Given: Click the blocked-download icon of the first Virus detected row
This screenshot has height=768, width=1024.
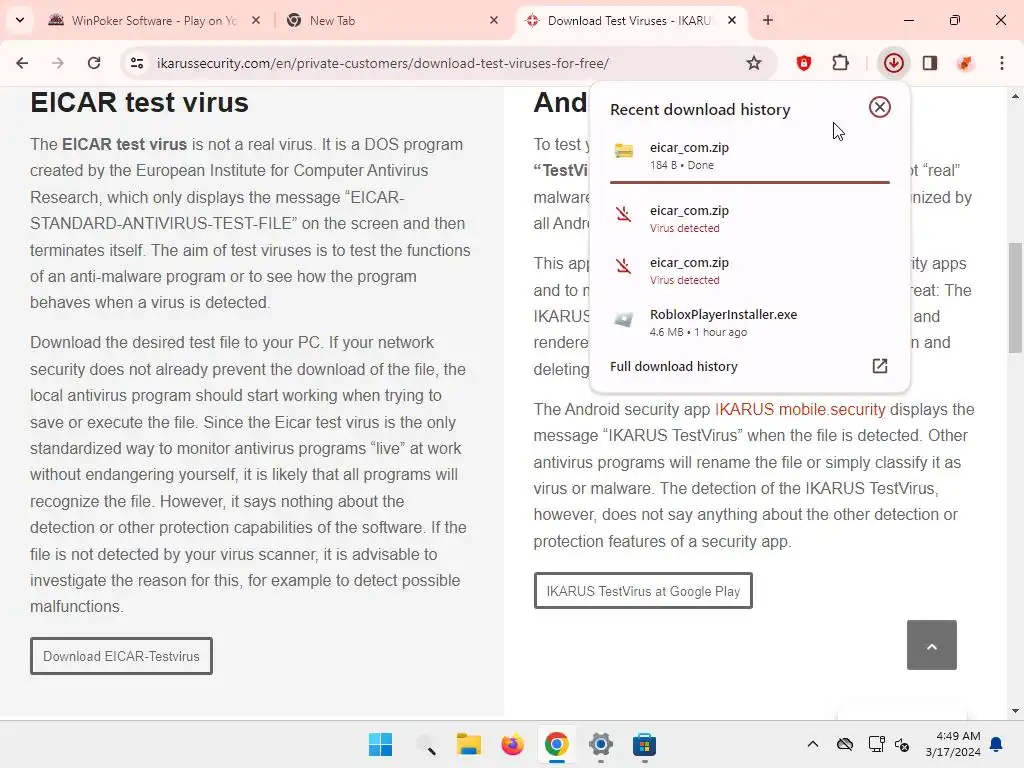Looking at the screenshot, I should click(x=624, y=214).
